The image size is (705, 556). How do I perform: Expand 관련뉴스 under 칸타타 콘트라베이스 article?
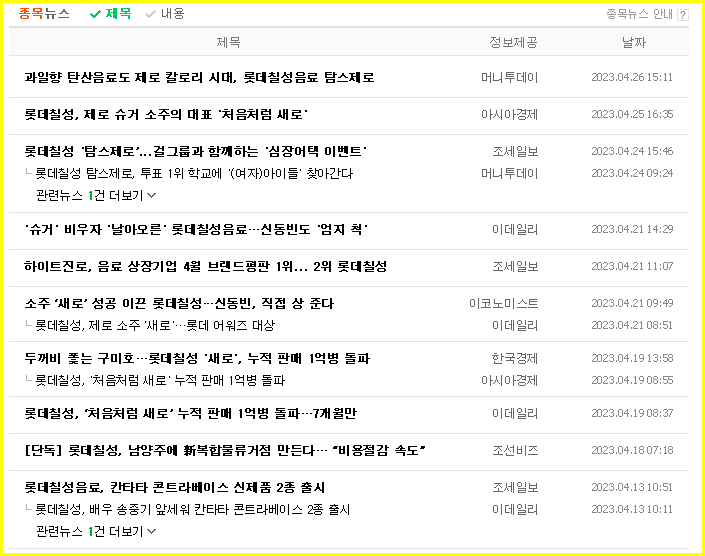click(x=96, y=532)
